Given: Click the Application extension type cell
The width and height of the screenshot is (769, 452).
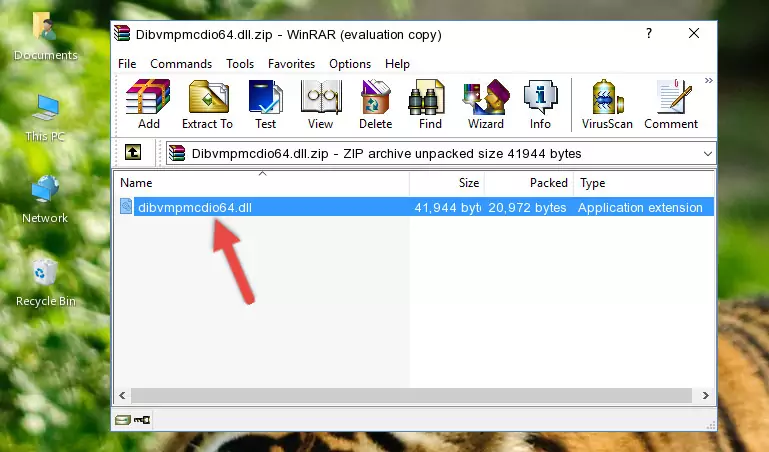Looking at the screenshot, I should 640,207.
